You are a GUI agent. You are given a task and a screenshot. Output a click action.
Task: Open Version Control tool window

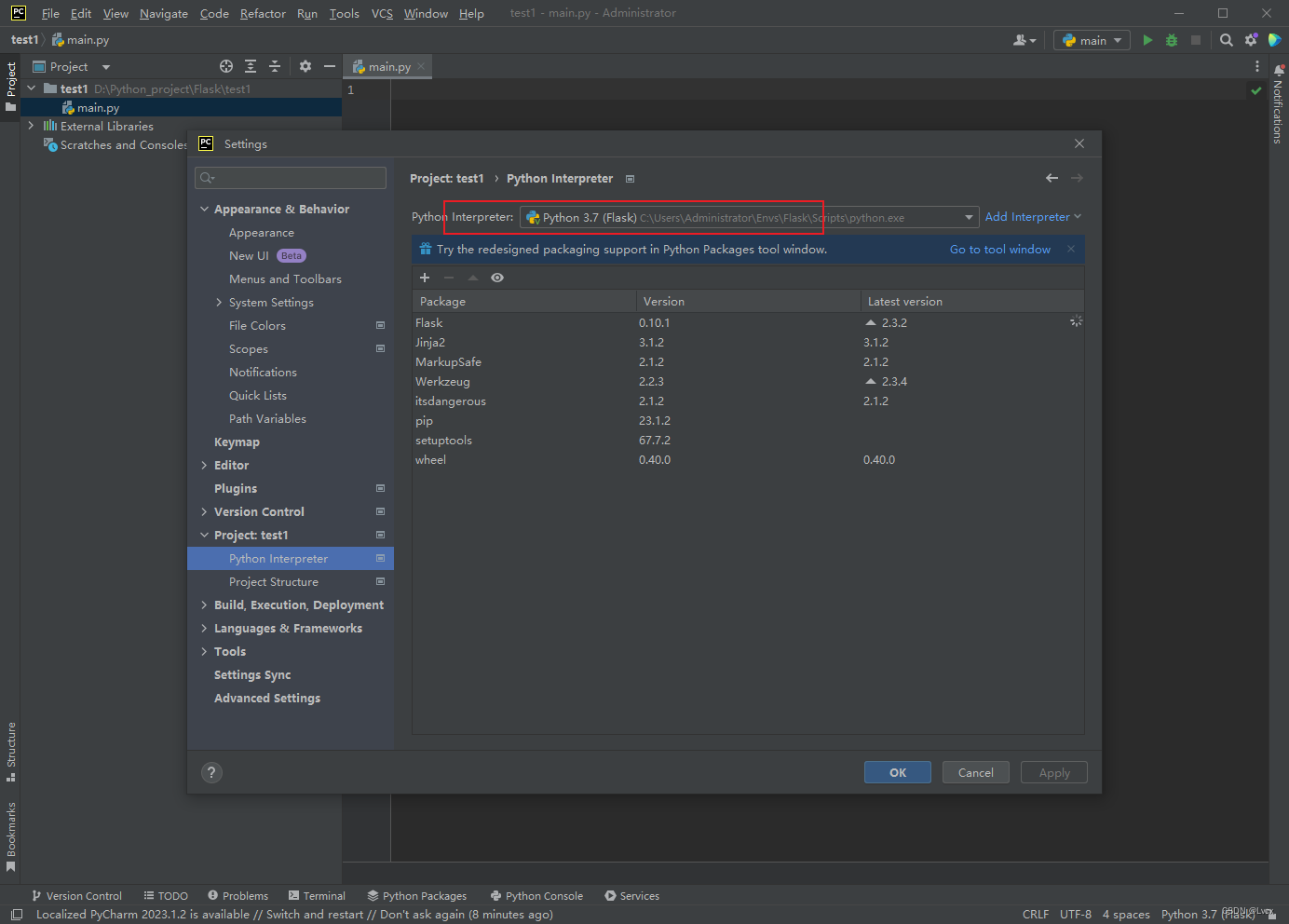77,896
